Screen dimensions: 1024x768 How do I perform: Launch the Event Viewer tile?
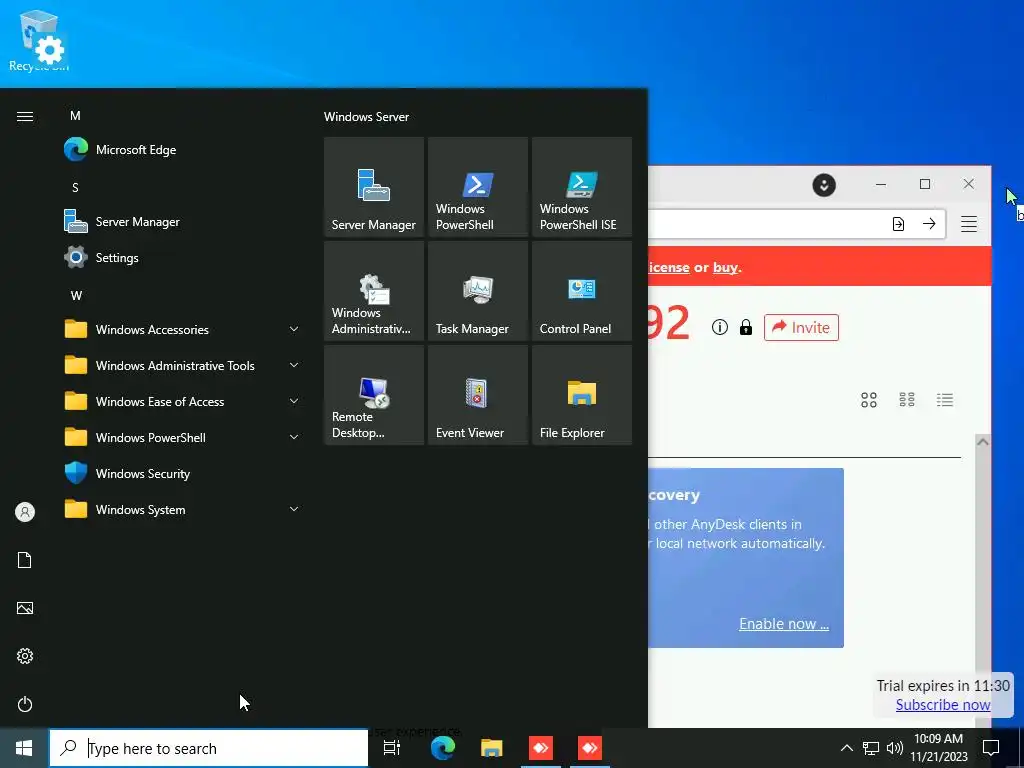tap(477, 394)
